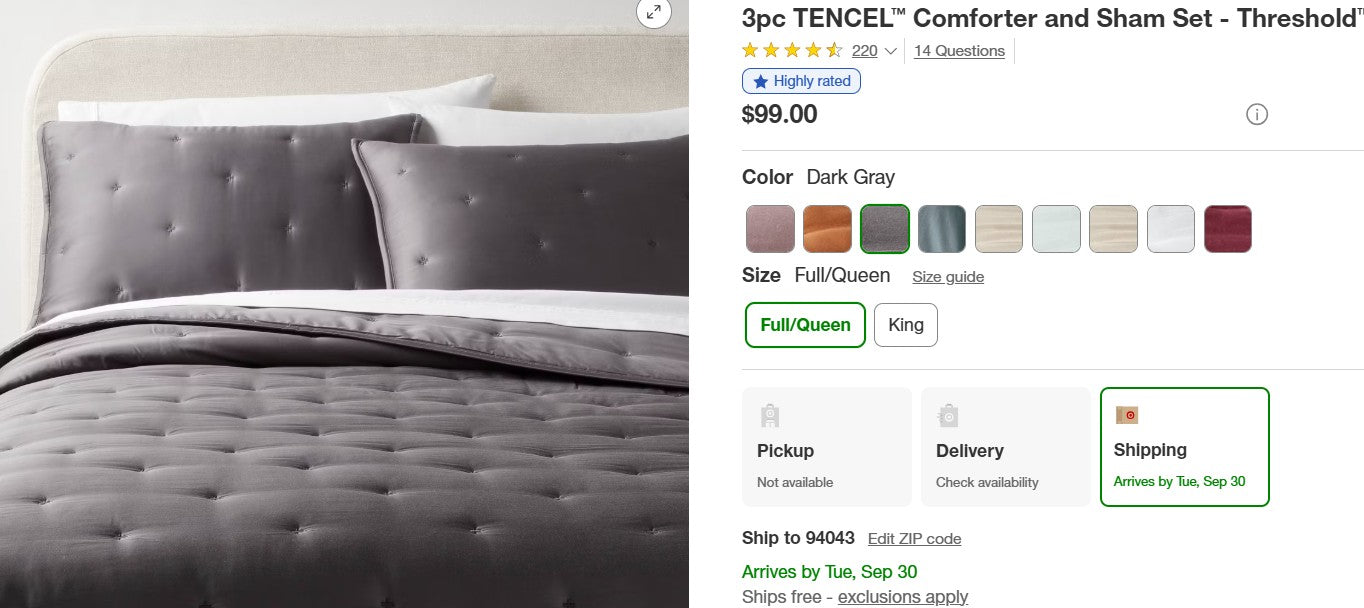
Task: Click the 220 reviews count link
Action: pyautogui.click(x=864, y=50)
